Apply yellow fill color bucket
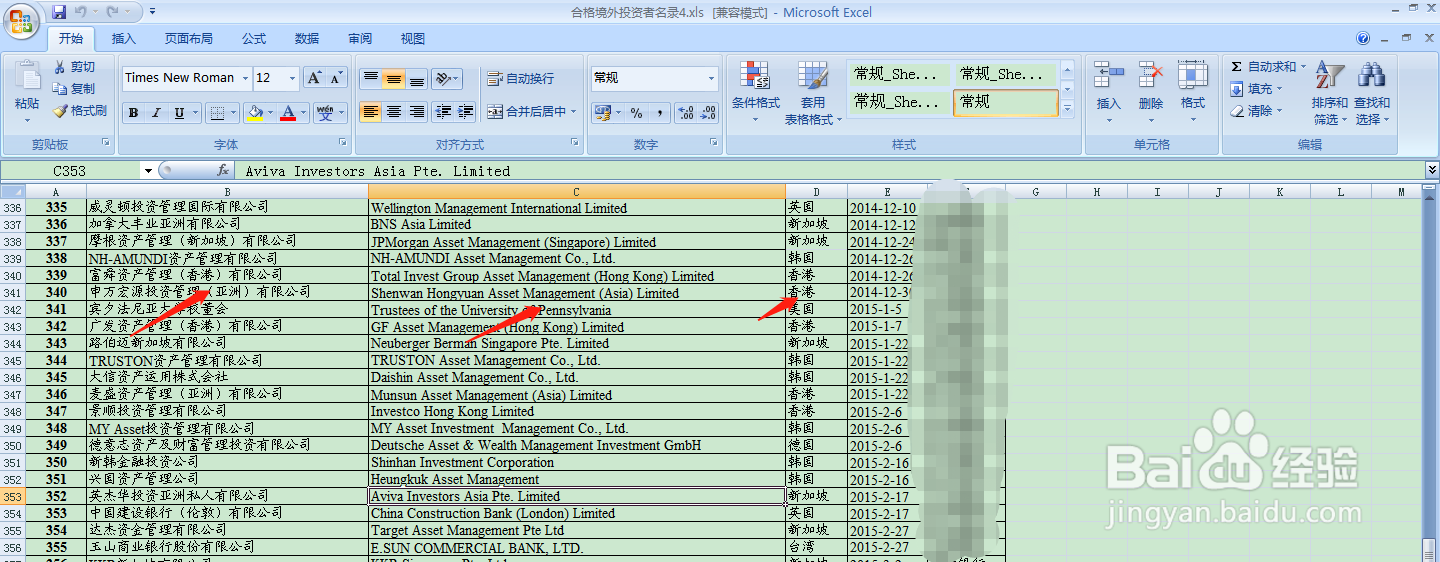Image resolution: width=1440 pixels, height=562 pixels. [256, 113]
